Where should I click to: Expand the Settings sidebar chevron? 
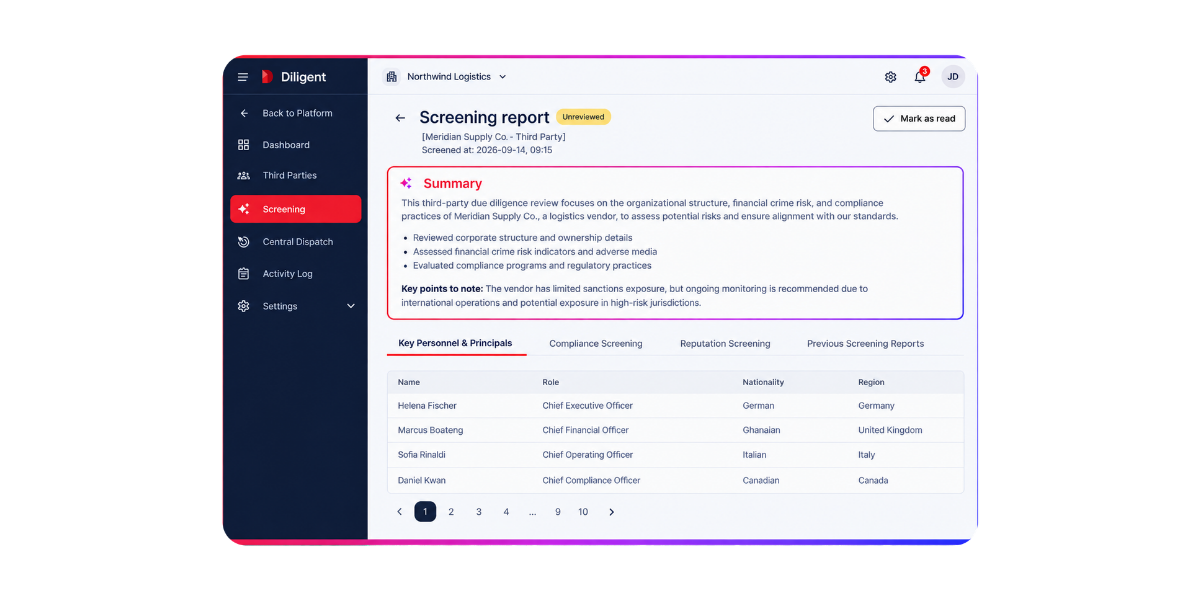pyautogui.click(x=350, y=306)
